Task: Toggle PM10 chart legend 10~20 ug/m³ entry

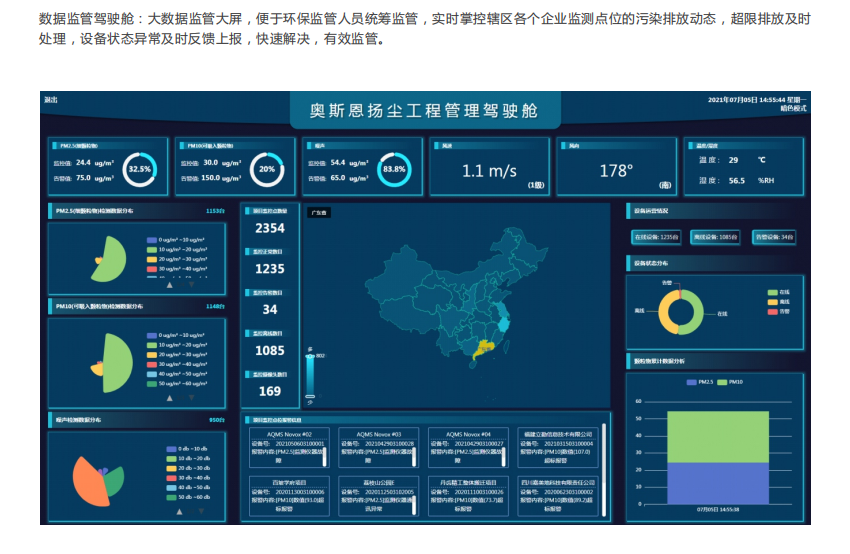Action: point(177,345)
